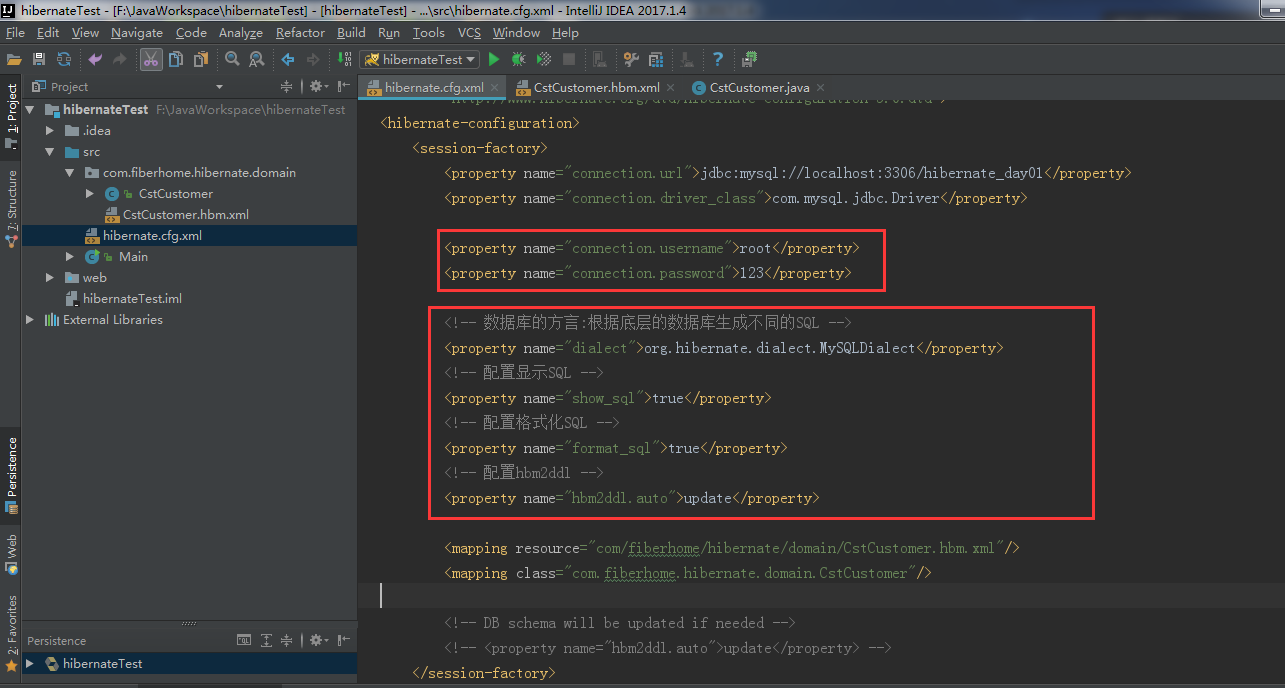Click the Save All toolbar icon

coord(39,60)
